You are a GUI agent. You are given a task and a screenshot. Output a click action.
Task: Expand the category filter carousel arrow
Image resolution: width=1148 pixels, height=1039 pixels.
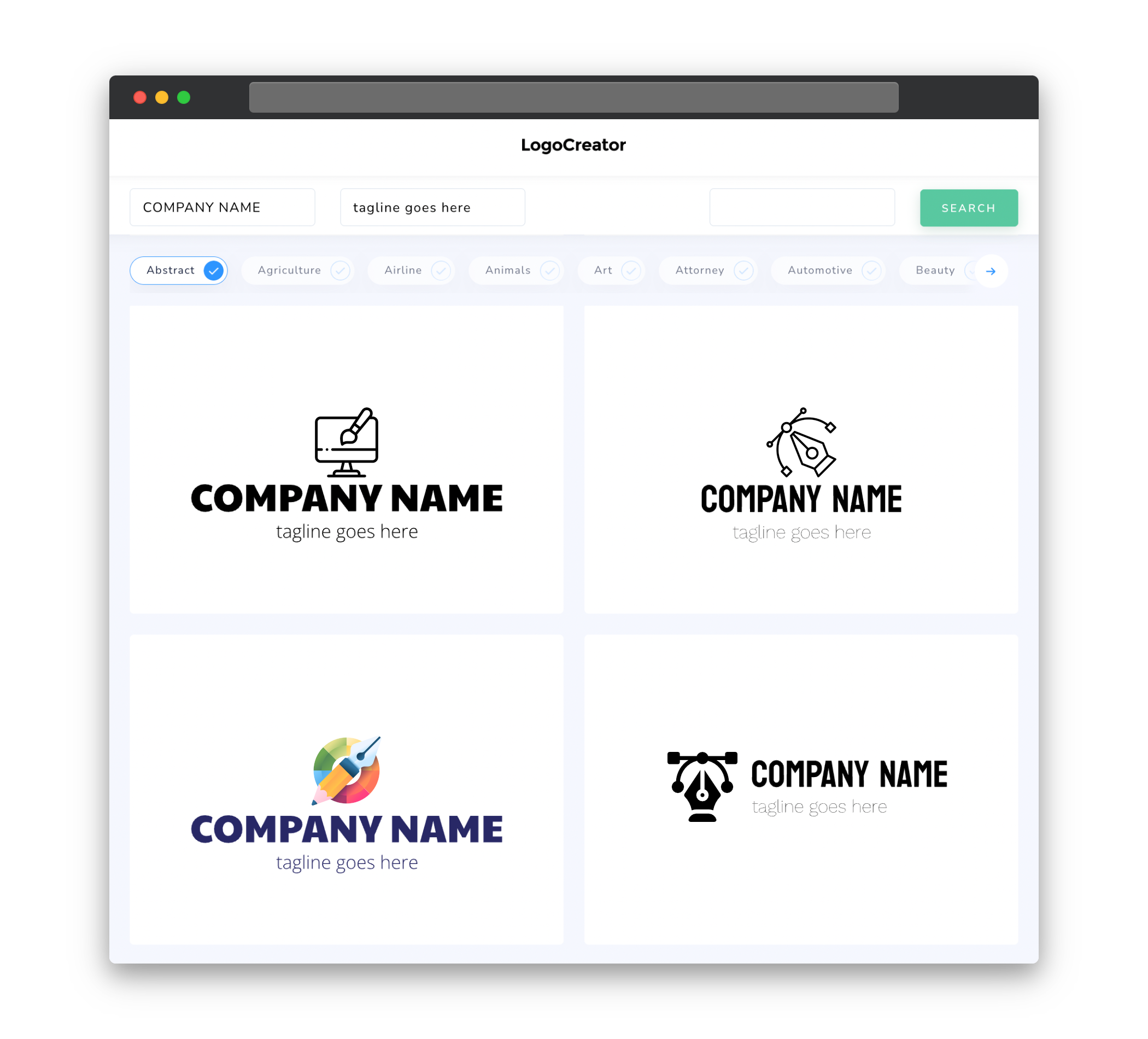click(991, 271)
